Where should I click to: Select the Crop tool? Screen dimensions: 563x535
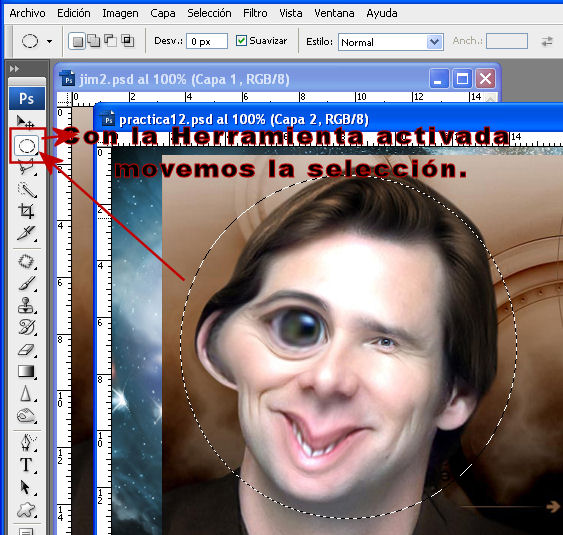point(27,211)
